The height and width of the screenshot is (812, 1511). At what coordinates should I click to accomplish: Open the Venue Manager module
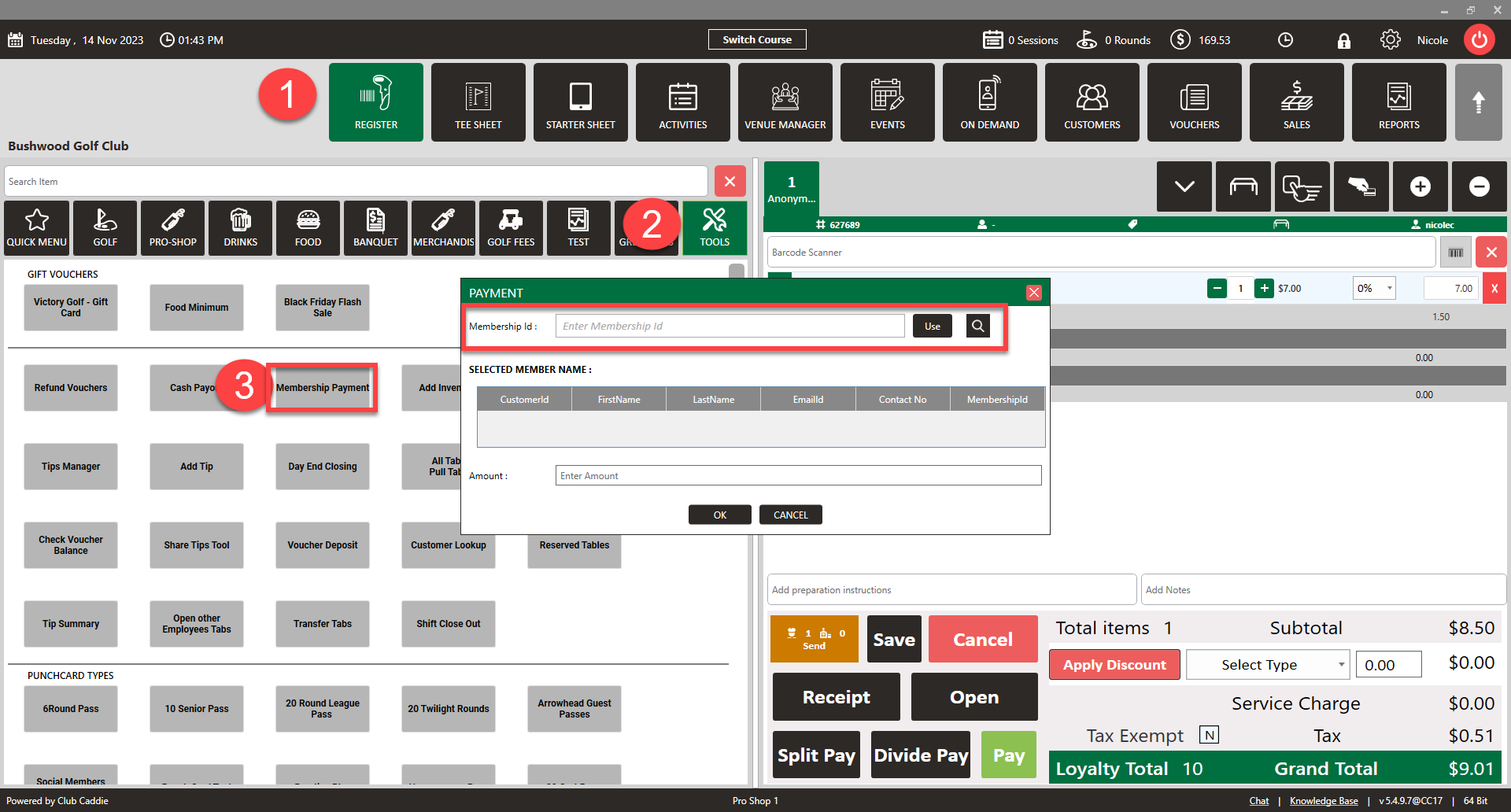[785, 102]
